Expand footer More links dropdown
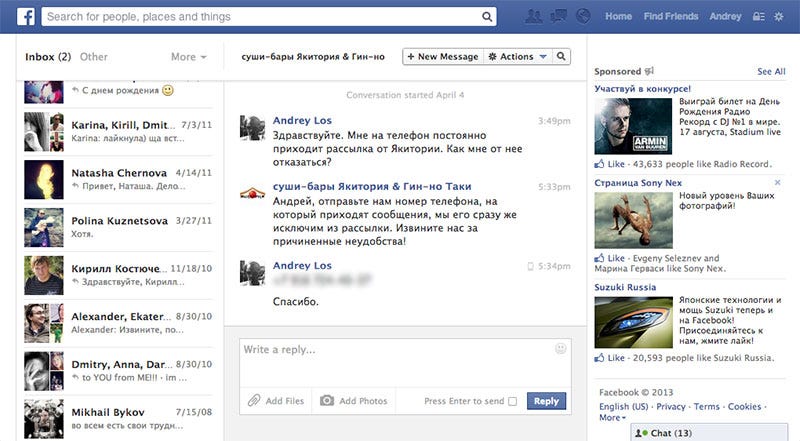Viewport: 800px width, 441px height. click(x=612, y=418)
